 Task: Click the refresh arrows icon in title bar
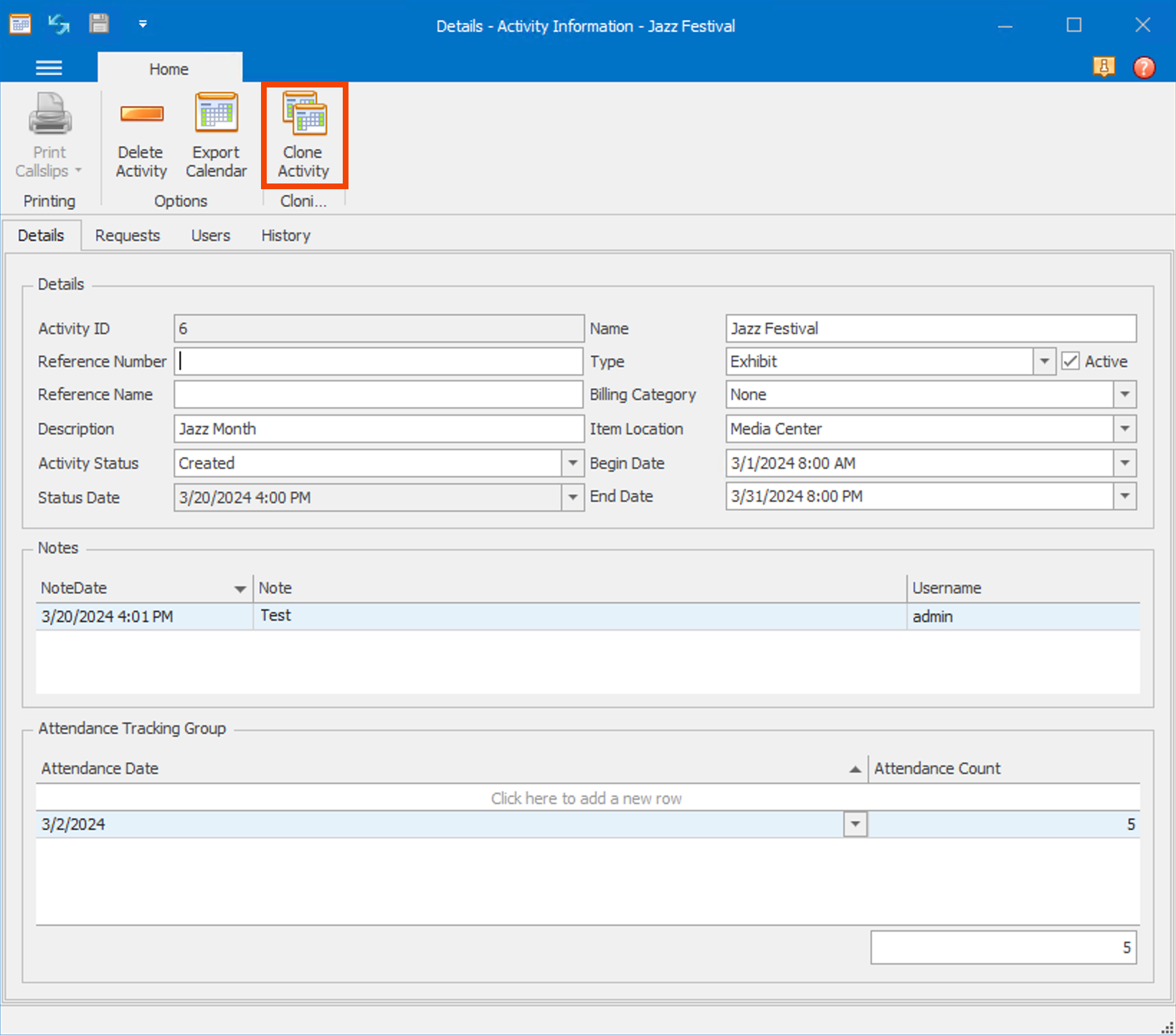point(59,24)
